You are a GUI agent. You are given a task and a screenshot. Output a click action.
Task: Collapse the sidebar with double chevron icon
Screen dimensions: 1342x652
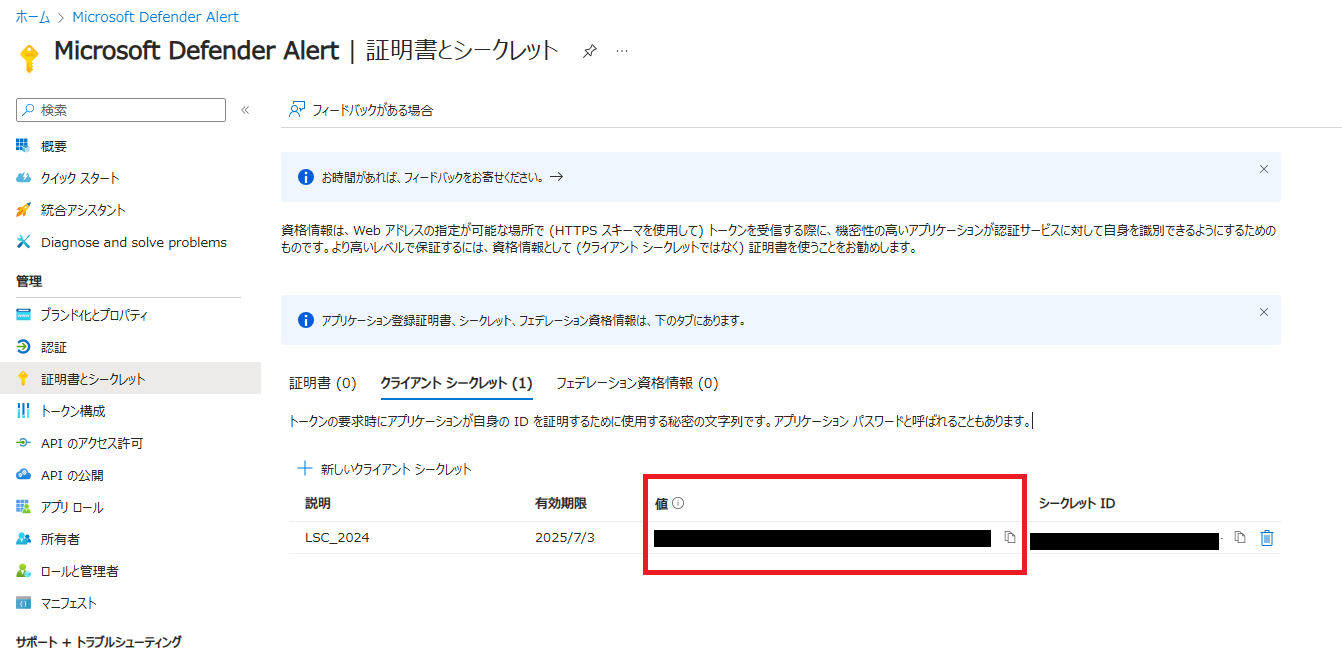click(245, 110)
